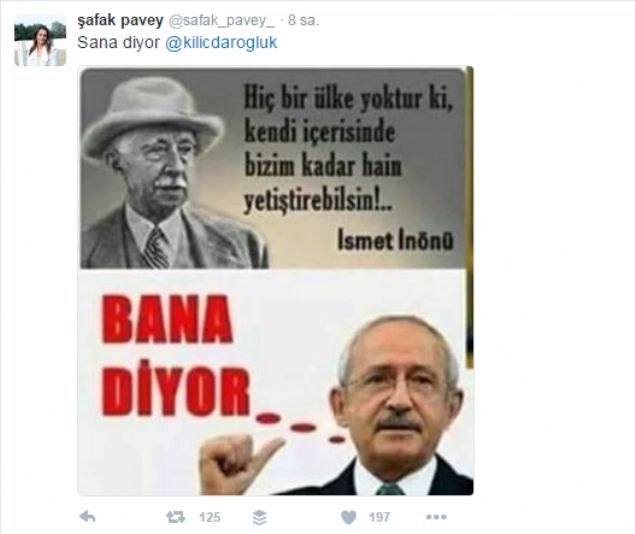Screen dimensions: 635x534
Task: Open the tweet via the '8 sa.' timestamp
Action: 303,21
